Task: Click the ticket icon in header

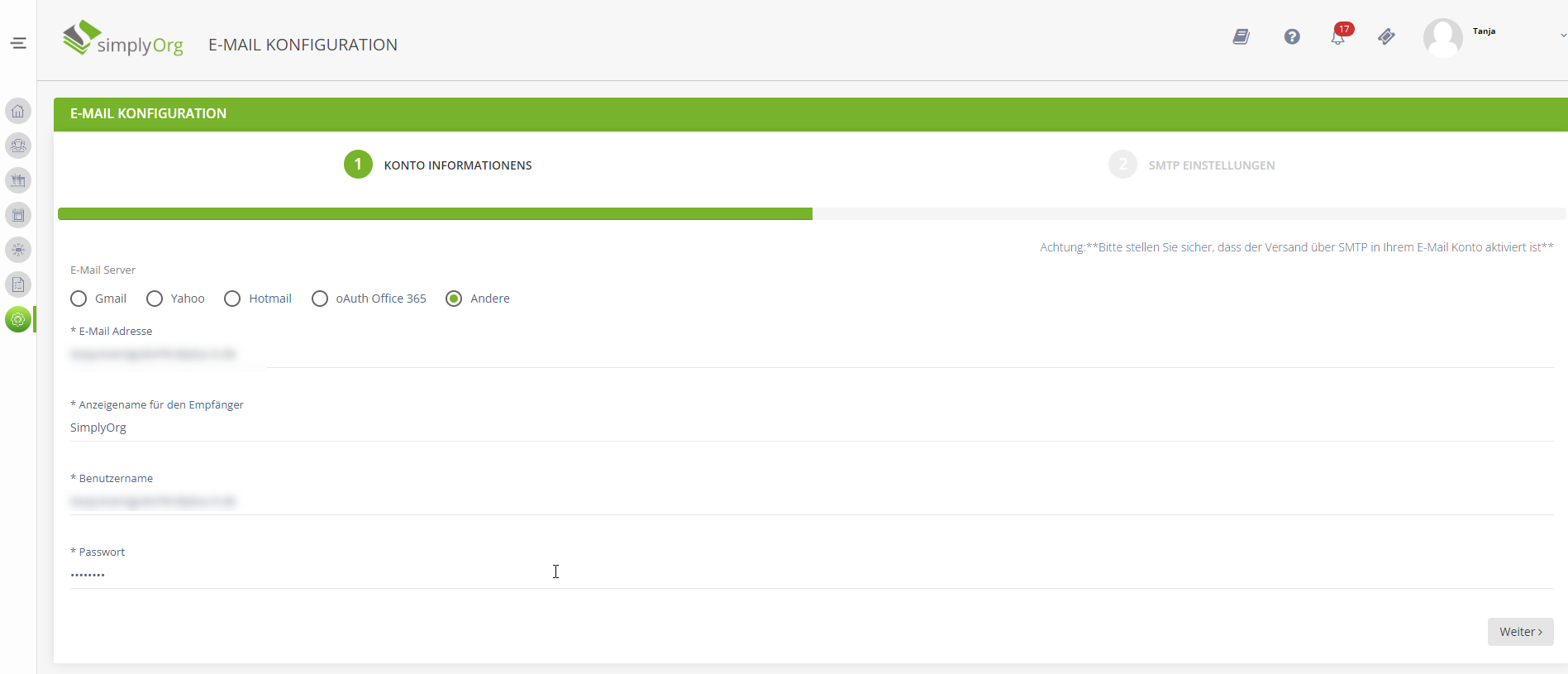Action: 1386,36
